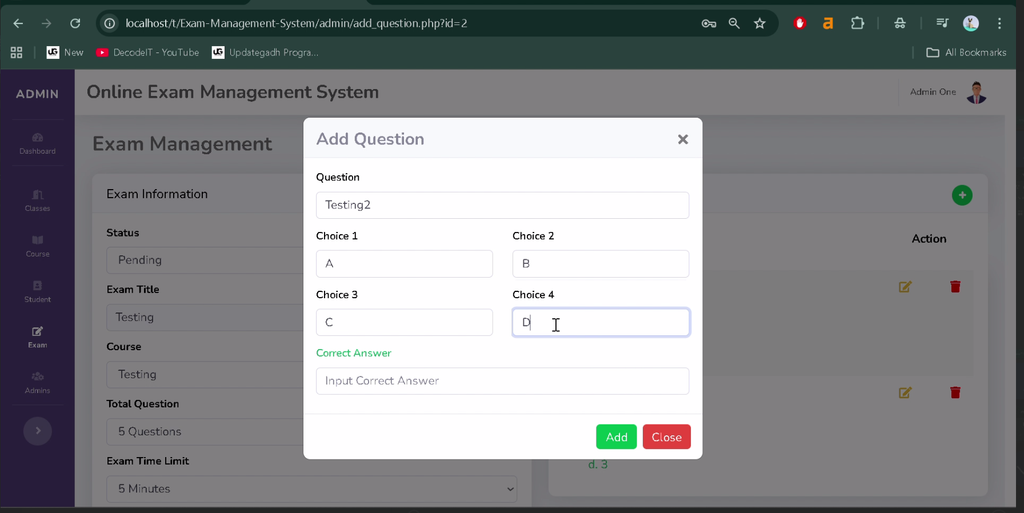Image resolution: width=1024 pixels, height=513 pixels.
Task: Edit the second question with pencil icon
Action: [904, 392]
